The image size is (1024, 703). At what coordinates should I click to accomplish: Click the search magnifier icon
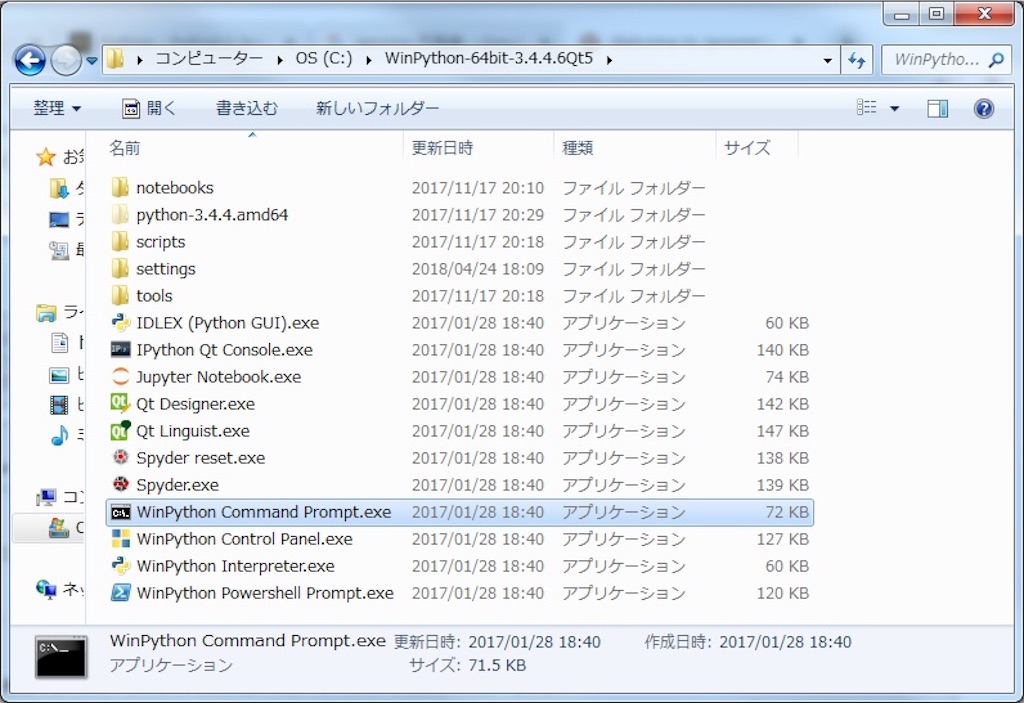pos(996,60)
